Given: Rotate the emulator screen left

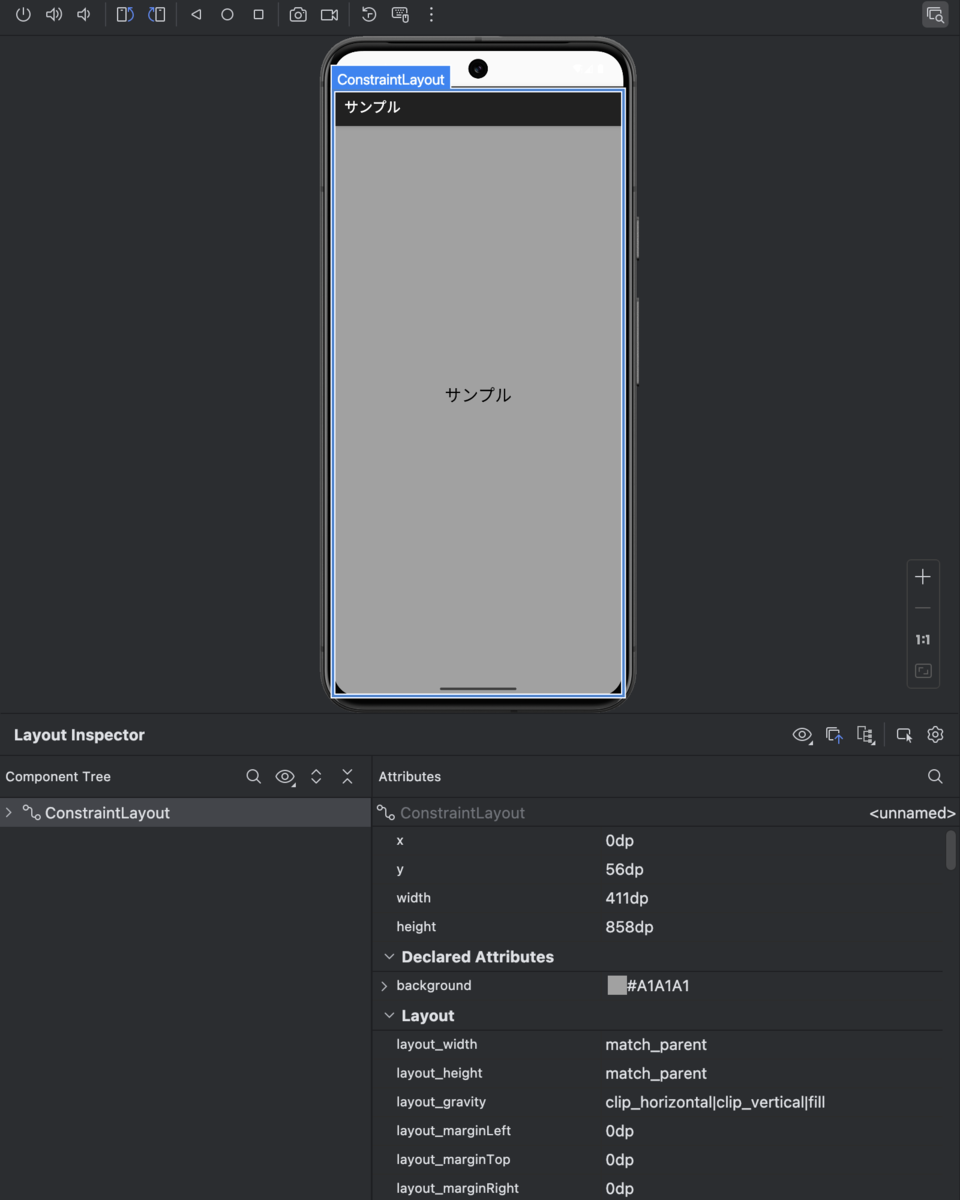Looking at the screenshot, I should point(125,14).
